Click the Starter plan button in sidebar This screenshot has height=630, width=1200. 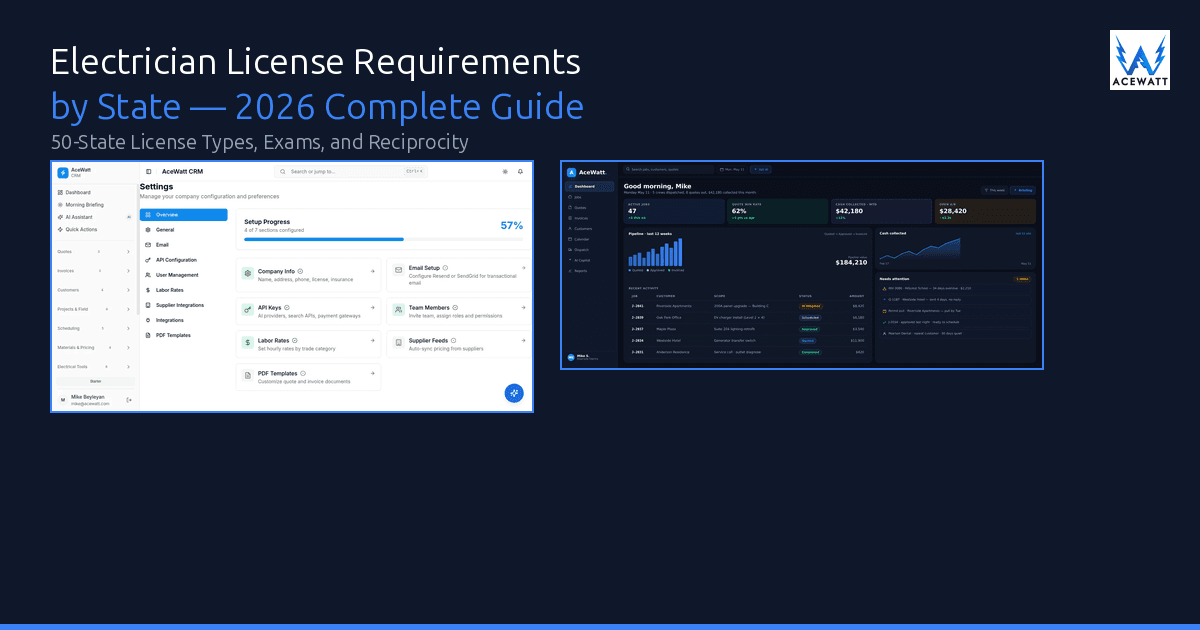(x=95, y=382)
